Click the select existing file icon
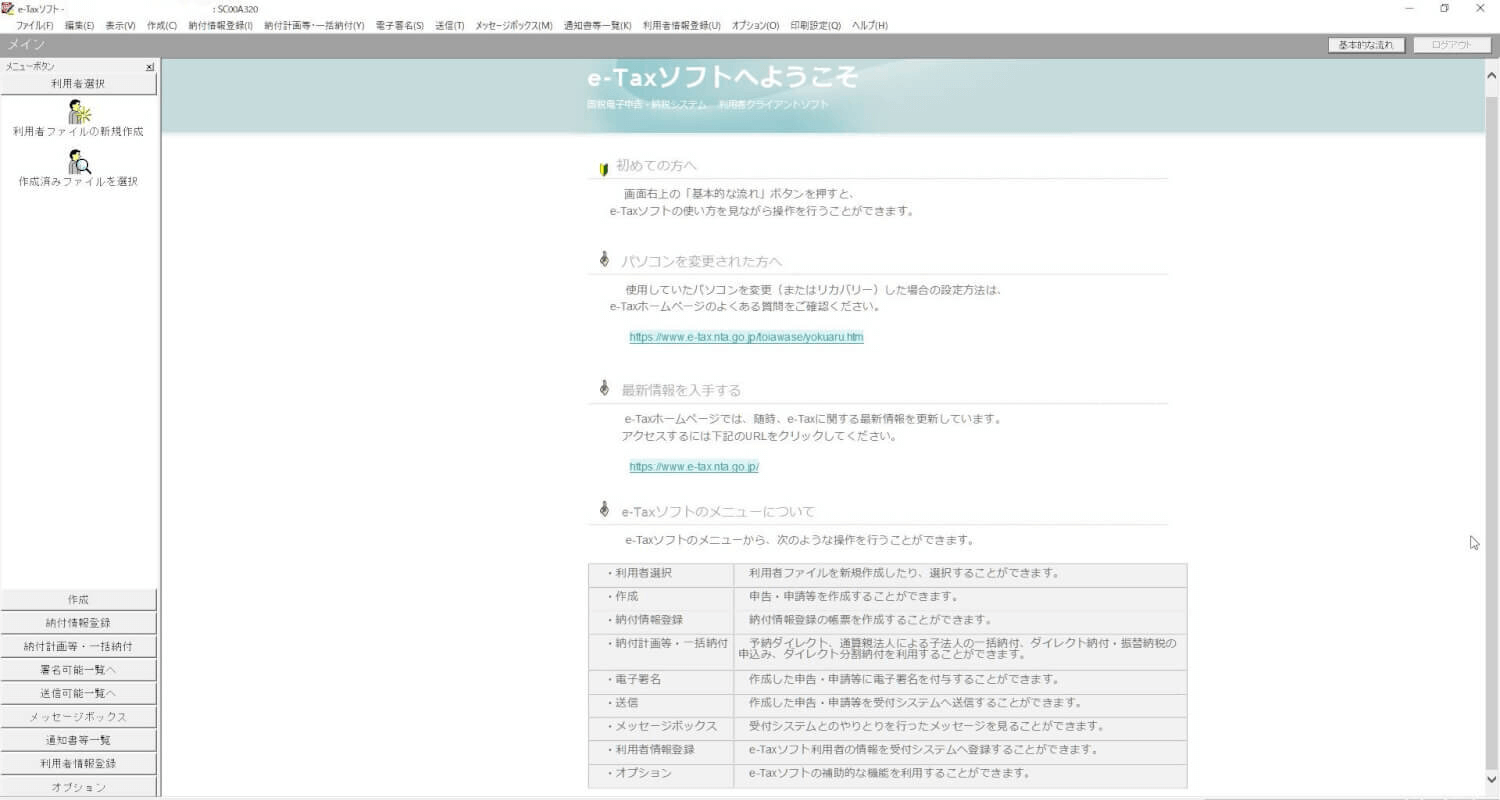 79,162
